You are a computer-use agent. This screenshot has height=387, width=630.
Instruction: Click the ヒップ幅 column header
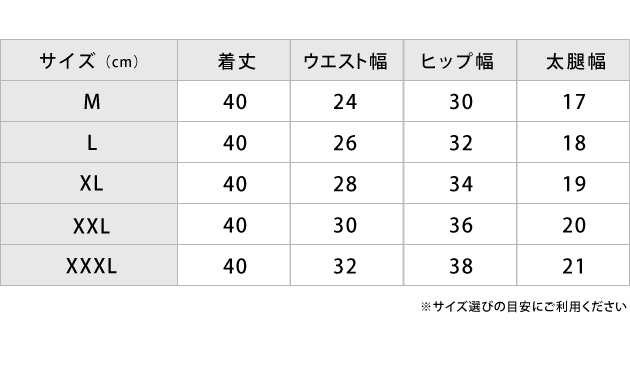point(460,60)
